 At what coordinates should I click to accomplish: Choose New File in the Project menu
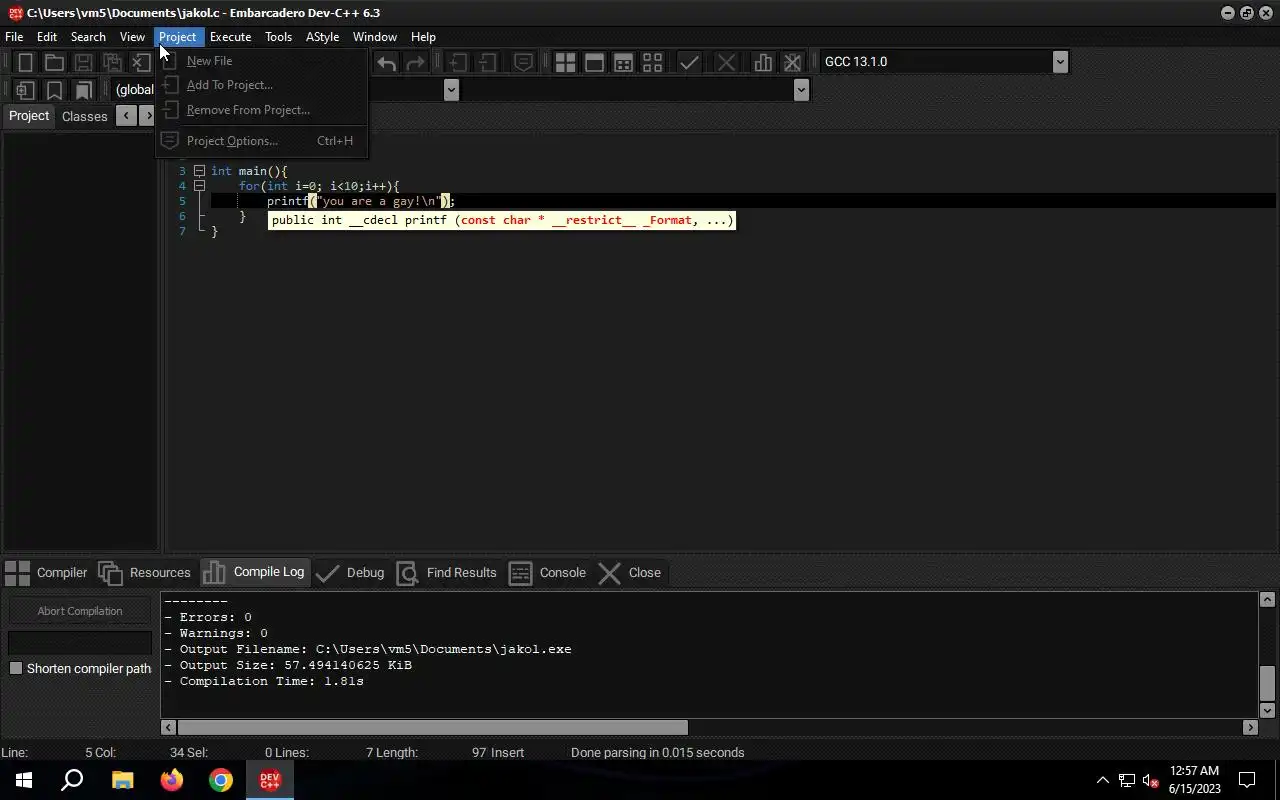point(262,61)
